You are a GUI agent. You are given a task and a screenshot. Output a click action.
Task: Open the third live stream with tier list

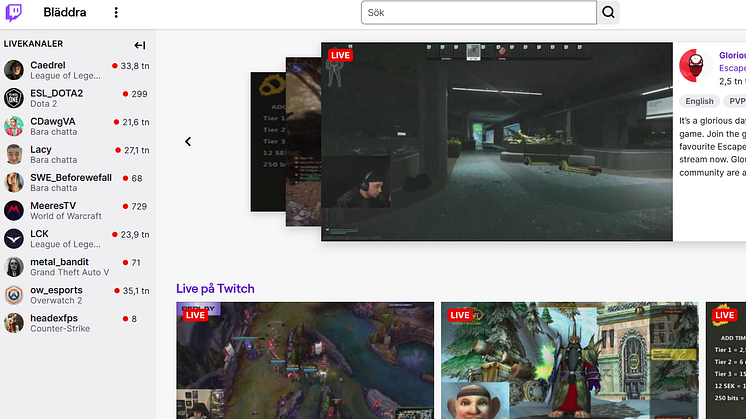tap(726, 361)
